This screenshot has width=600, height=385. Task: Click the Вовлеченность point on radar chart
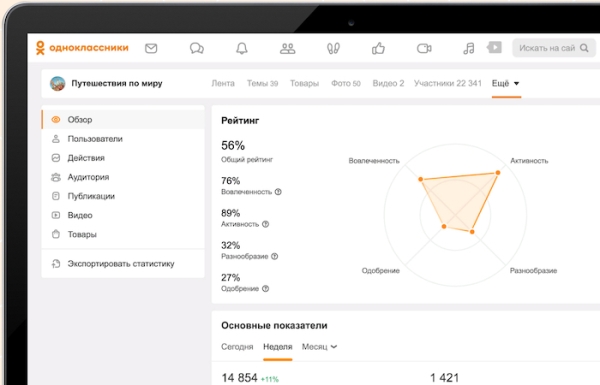coord(420,179)
